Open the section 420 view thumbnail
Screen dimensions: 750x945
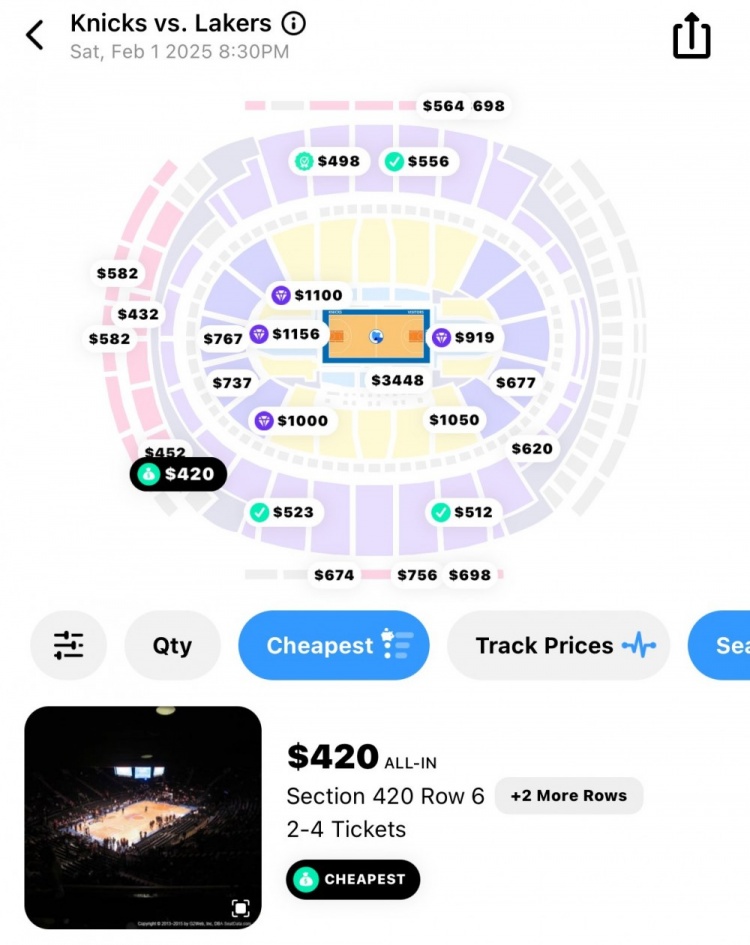click(x=143, y=817)
